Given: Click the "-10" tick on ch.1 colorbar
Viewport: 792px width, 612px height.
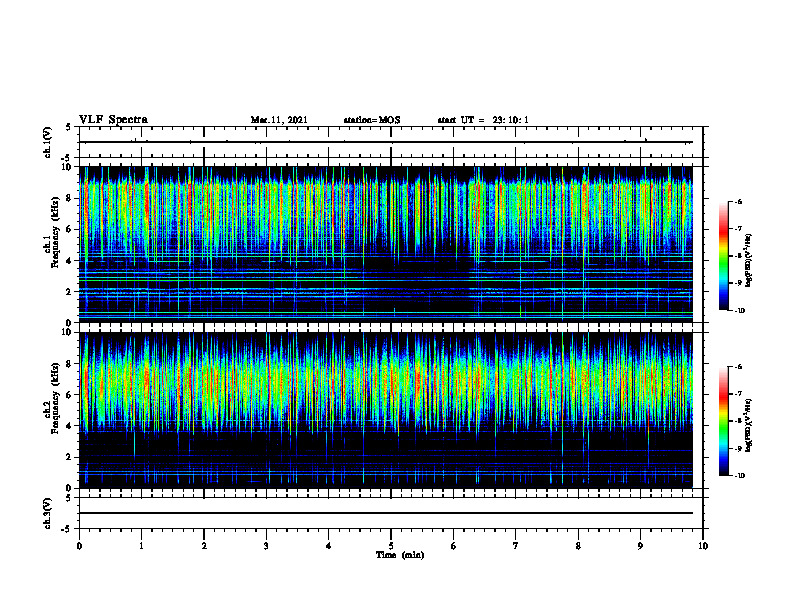Looking at the screenshot, I should [739, 311].
